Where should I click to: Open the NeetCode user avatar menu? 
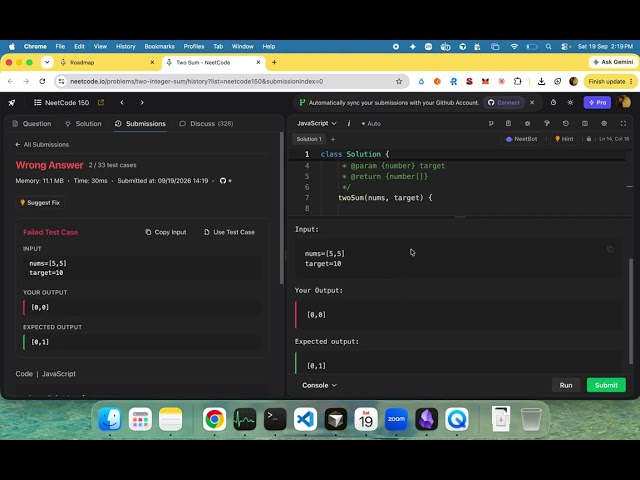pyautogui.click(x=624, y=102)
